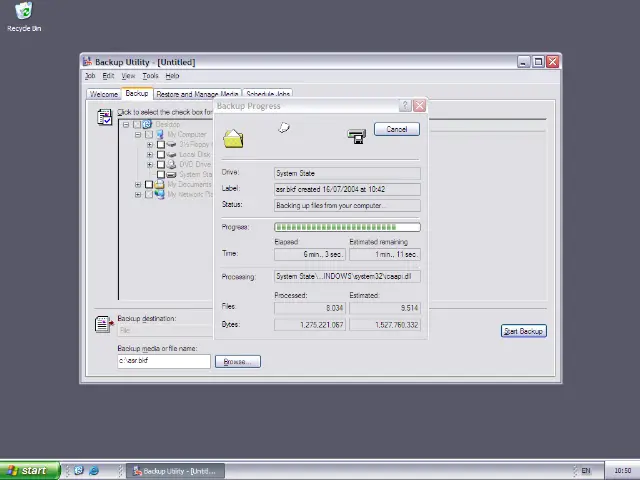Cancel the backup in progress

[397, 129]
